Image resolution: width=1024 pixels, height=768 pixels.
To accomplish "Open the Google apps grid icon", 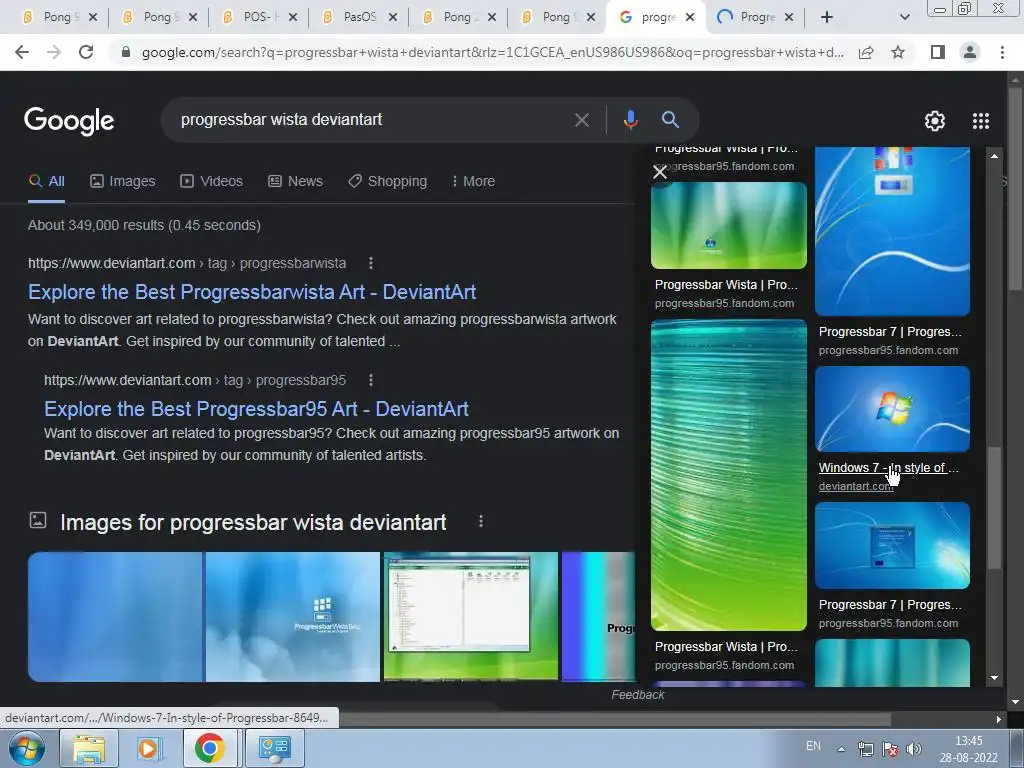I will tap(981, 121).
